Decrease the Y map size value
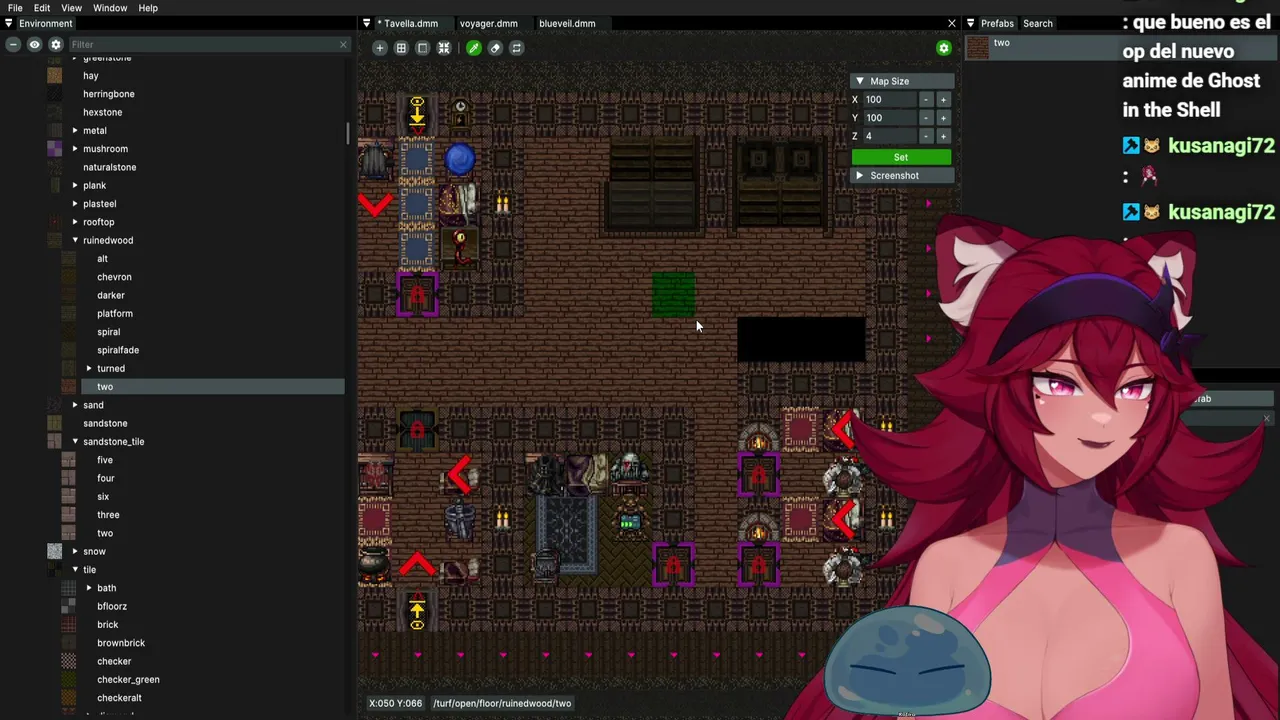Screen dimensions: 1280x720 (x=926, y=118)
